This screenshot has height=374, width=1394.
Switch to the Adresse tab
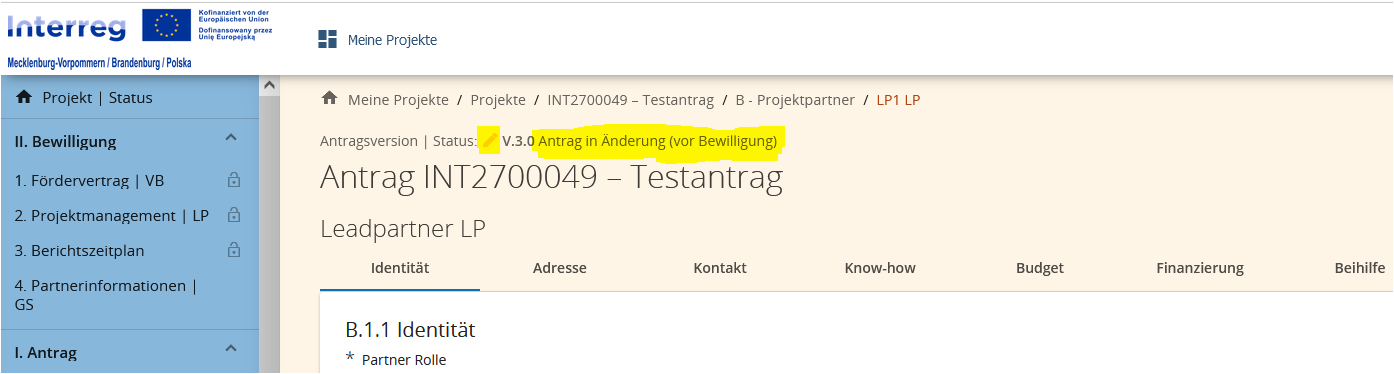(560, 268)
